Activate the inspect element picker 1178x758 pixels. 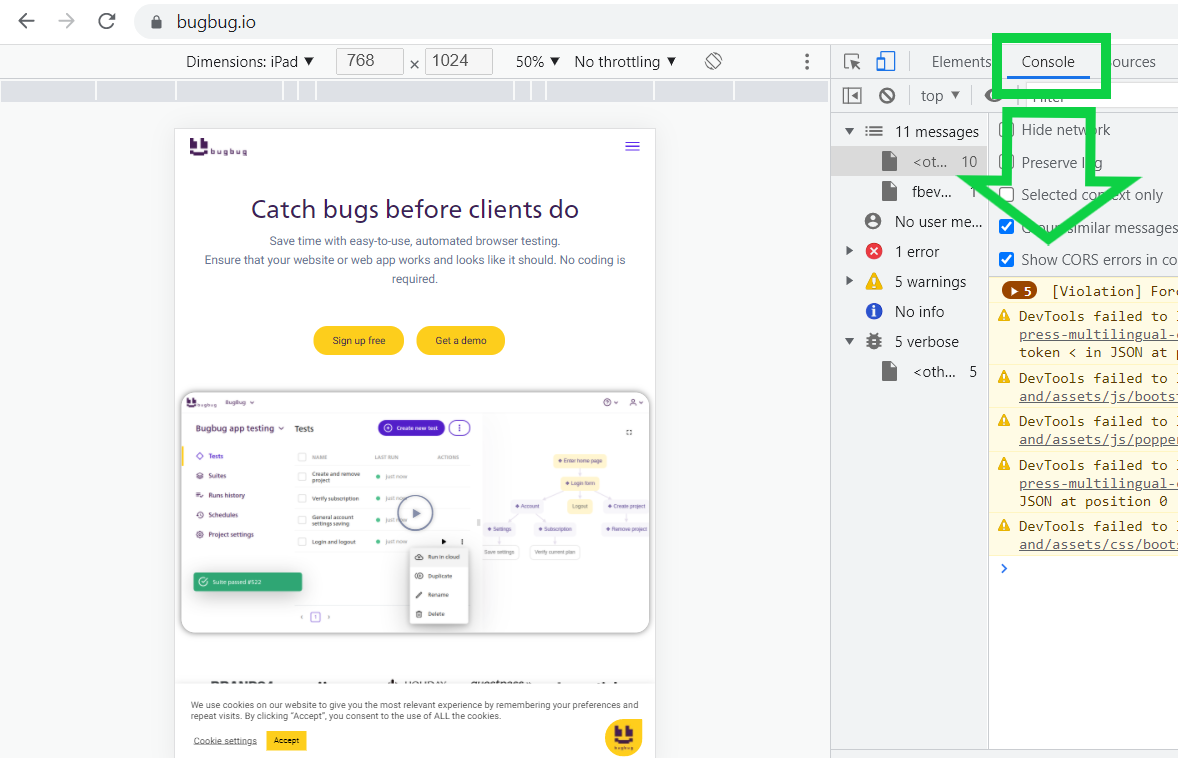[x=852, y=62]
